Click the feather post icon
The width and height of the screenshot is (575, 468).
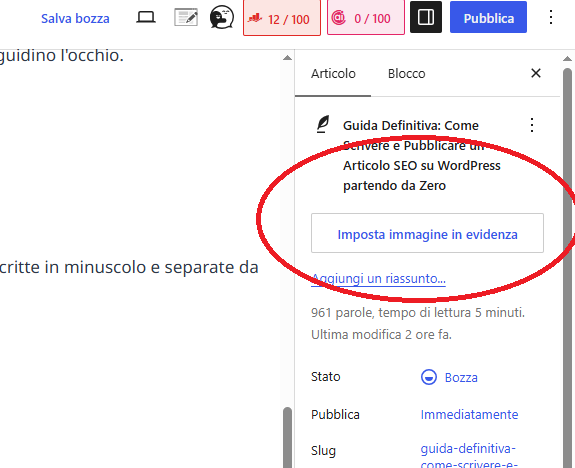323,124
